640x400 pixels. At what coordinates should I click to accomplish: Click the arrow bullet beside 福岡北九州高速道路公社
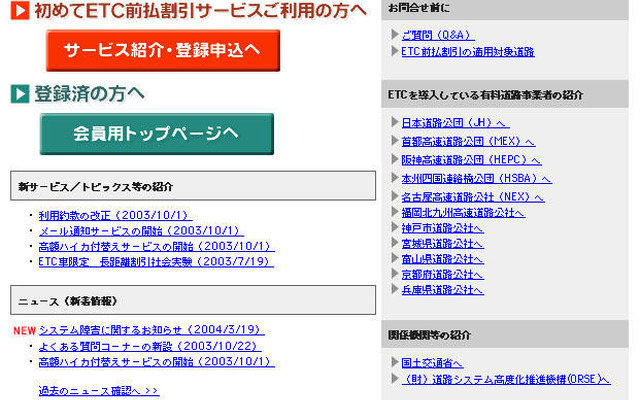click(x=394, y=211)
